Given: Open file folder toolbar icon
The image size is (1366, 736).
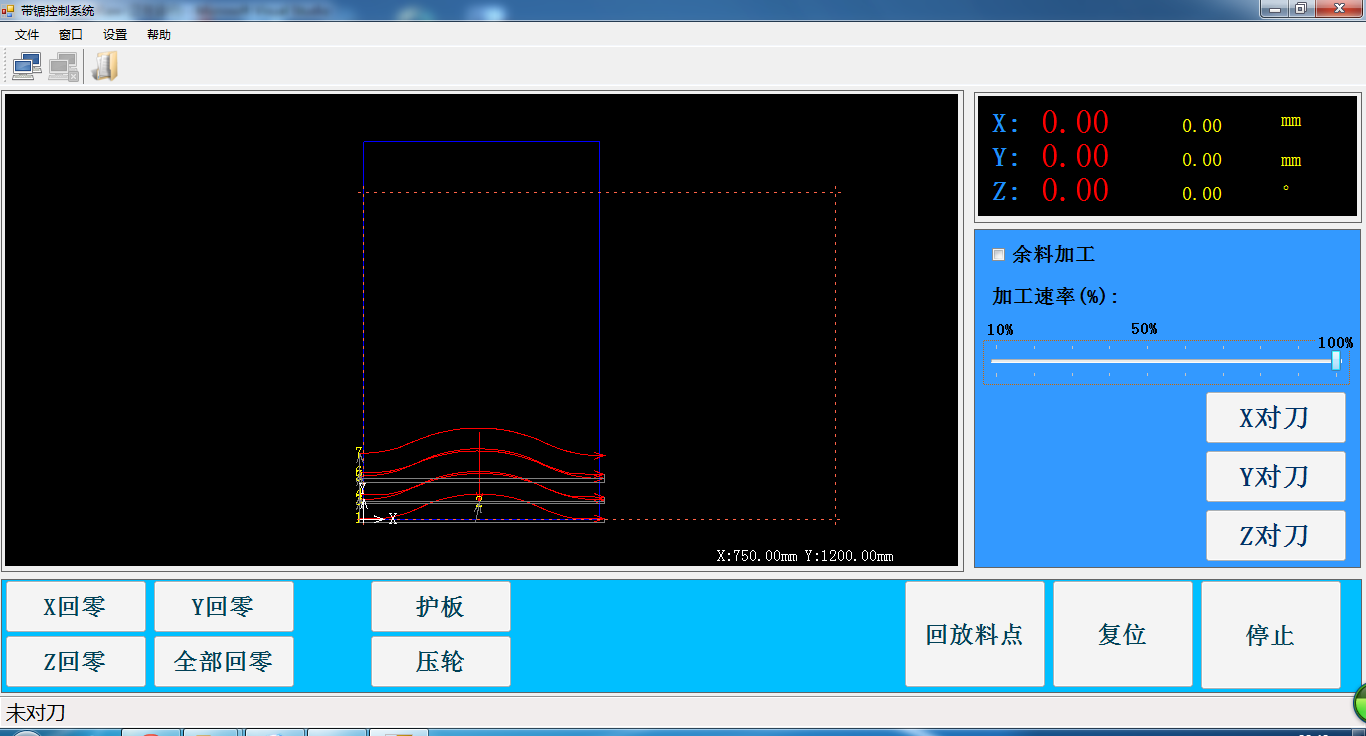Looking at the screenshot, I should (x=104, y=66).
